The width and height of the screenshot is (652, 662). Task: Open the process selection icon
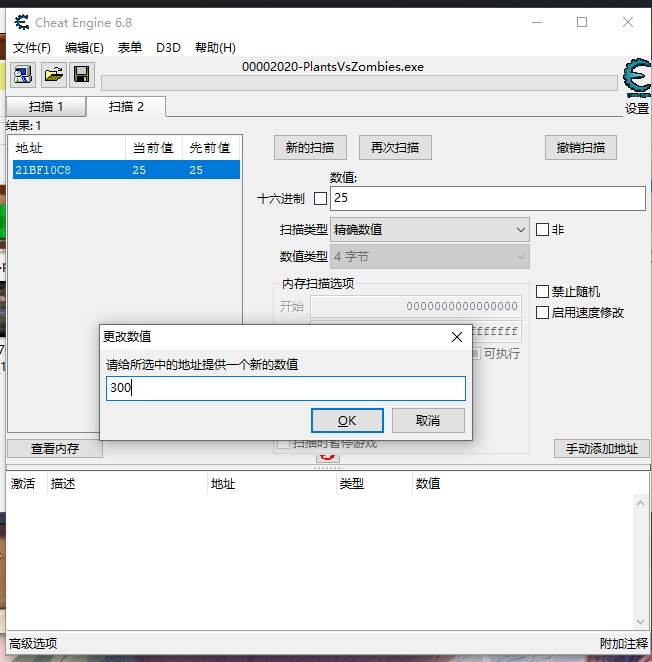(23, 75)
